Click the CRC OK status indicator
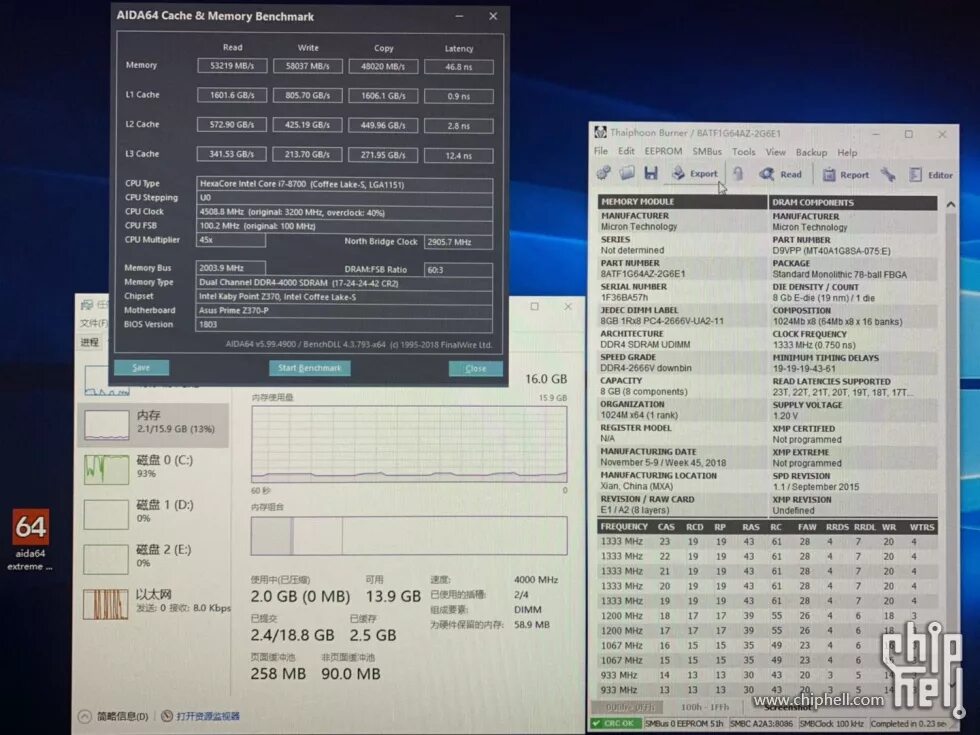This screenshot has width=980, height=735. tap(615, 724)
